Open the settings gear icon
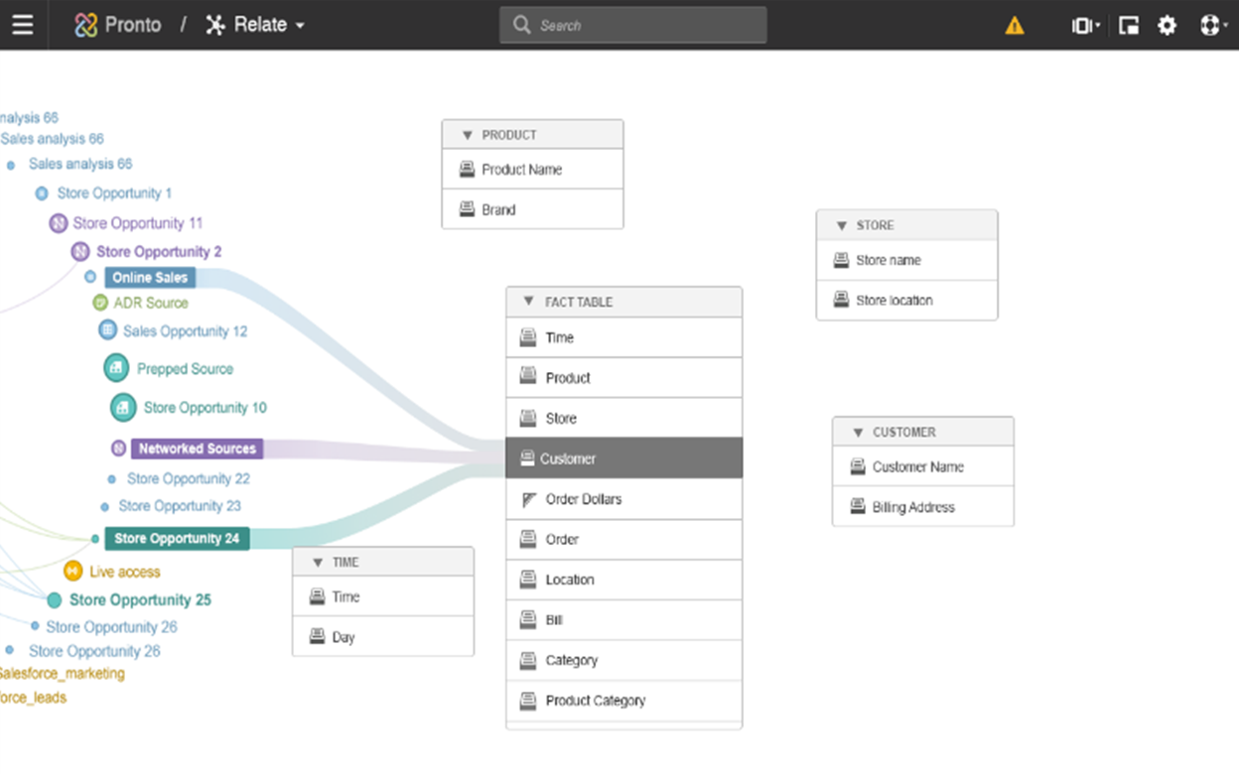The width and height of the screenshot is (1239, 775). pyautogui.click(x=1167, y=26)
